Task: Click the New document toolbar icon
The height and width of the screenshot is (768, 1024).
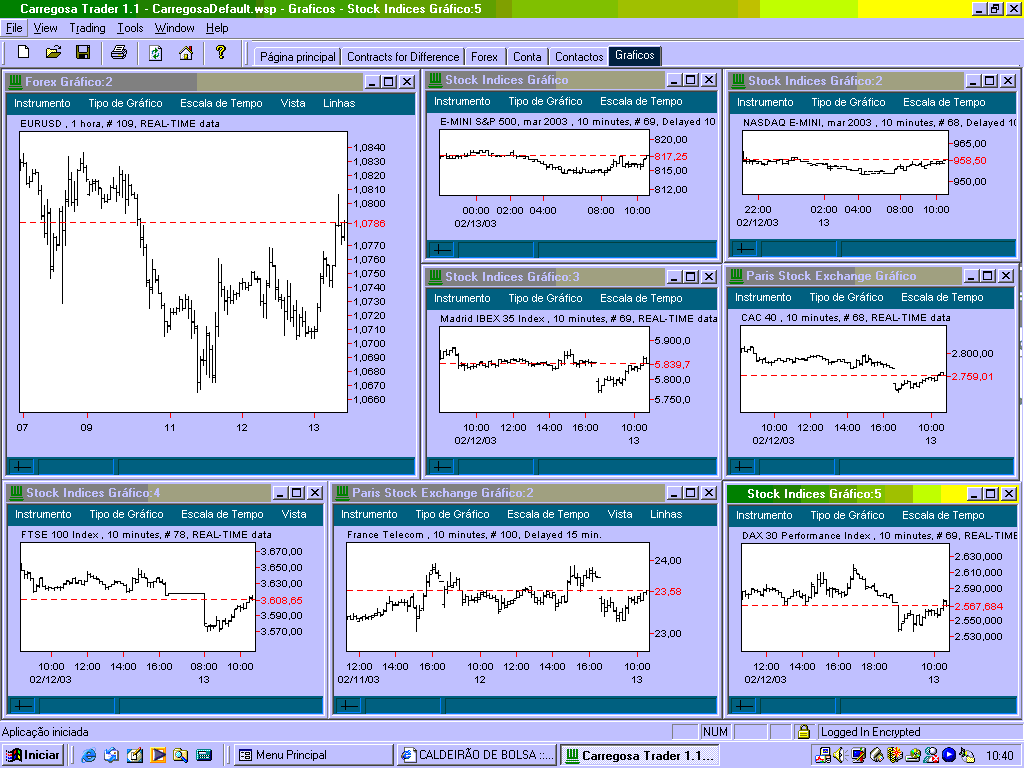Action: [24, 52]
